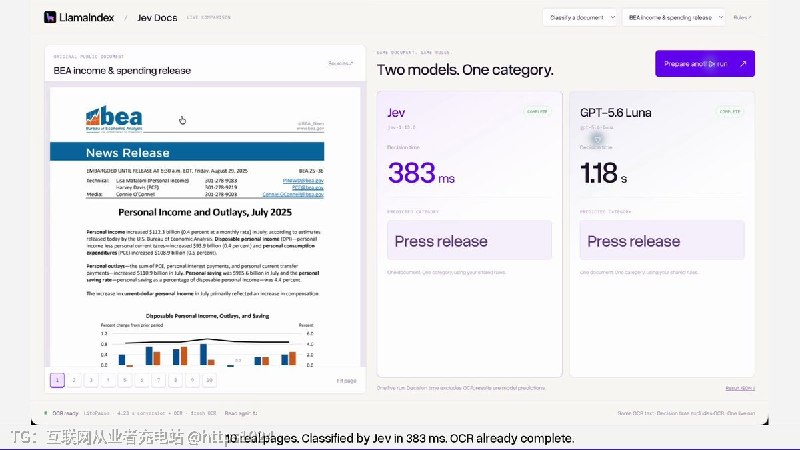Click the Disposable Personal Income chart
This screenshot has width=800, height=450.
(205, 339)
